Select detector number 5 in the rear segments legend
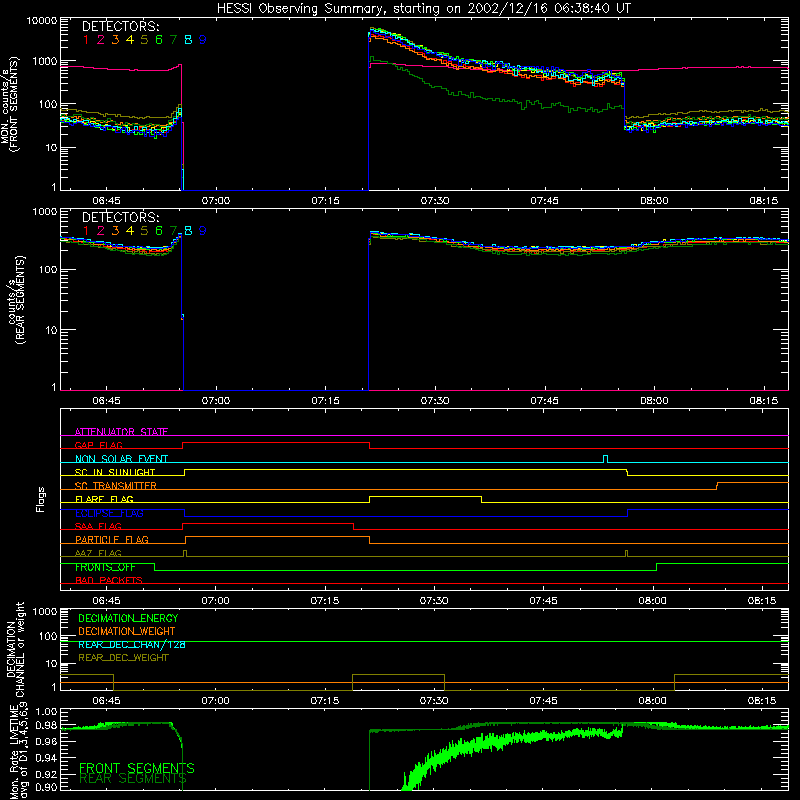The height and width of the screenshot is (800, 800). [144, 231]
